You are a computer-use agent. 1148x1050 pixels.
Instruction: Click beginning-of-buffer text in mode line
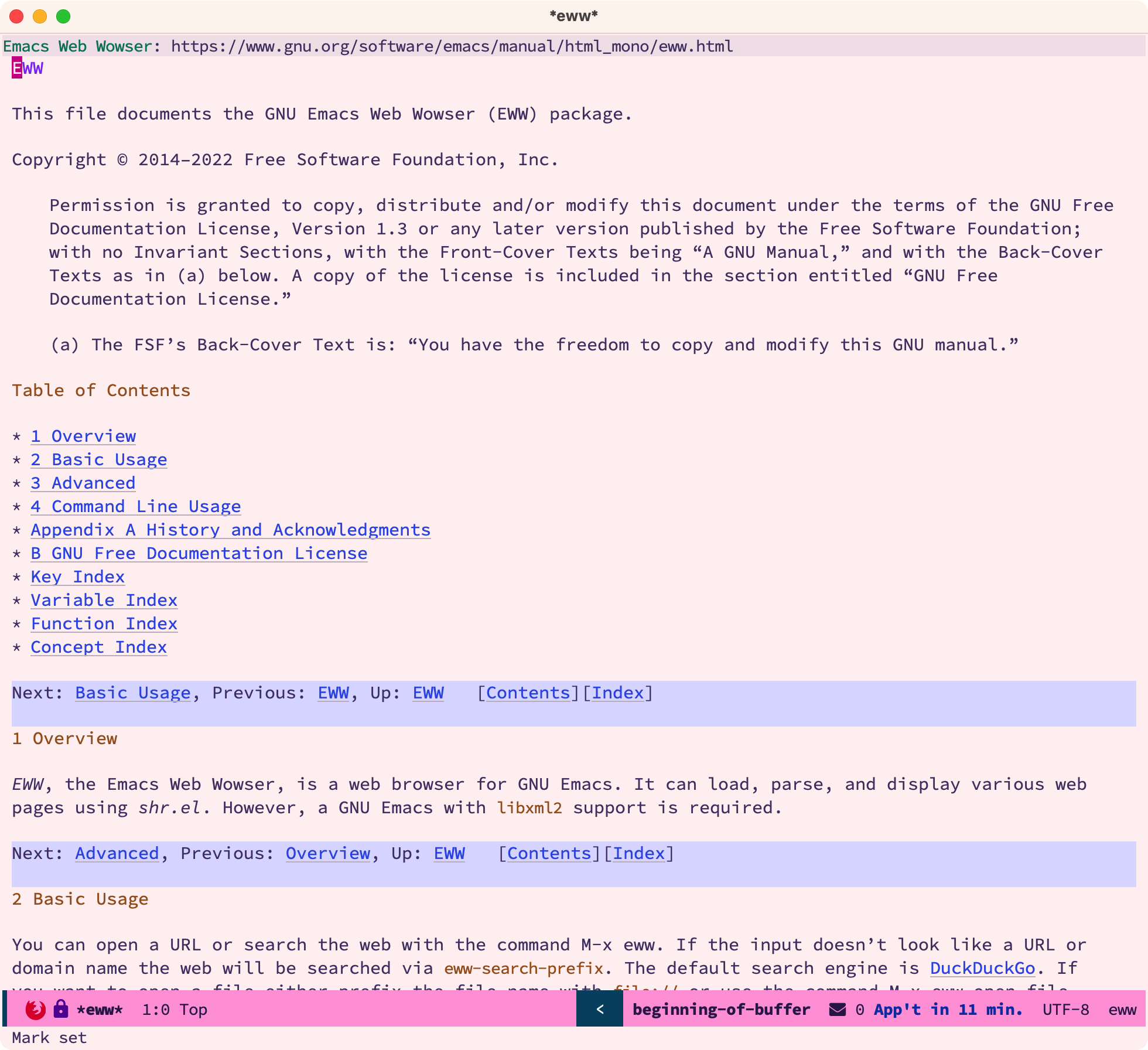[722, 1009]
